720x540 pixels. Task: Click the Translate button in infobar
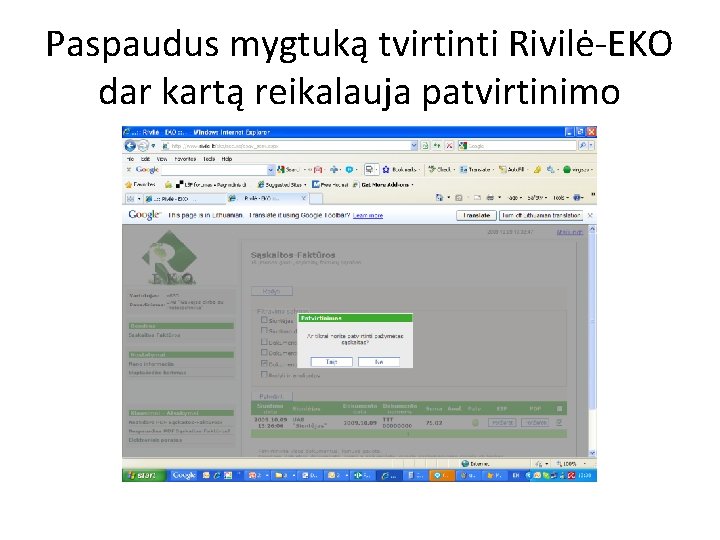[476, 215]
